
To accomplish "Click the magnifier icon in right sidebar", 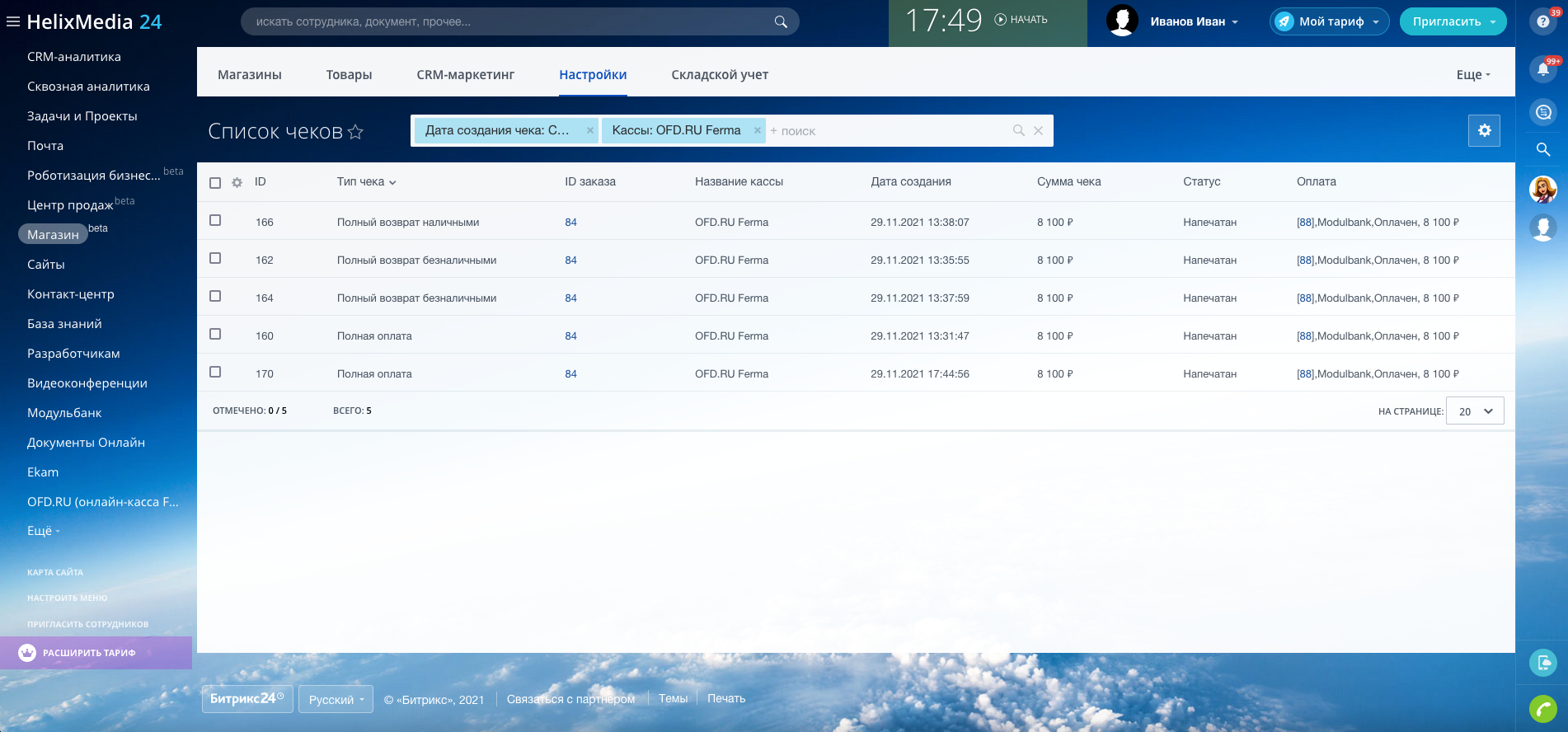I will pyautogui.click(x=1542, y=150).
